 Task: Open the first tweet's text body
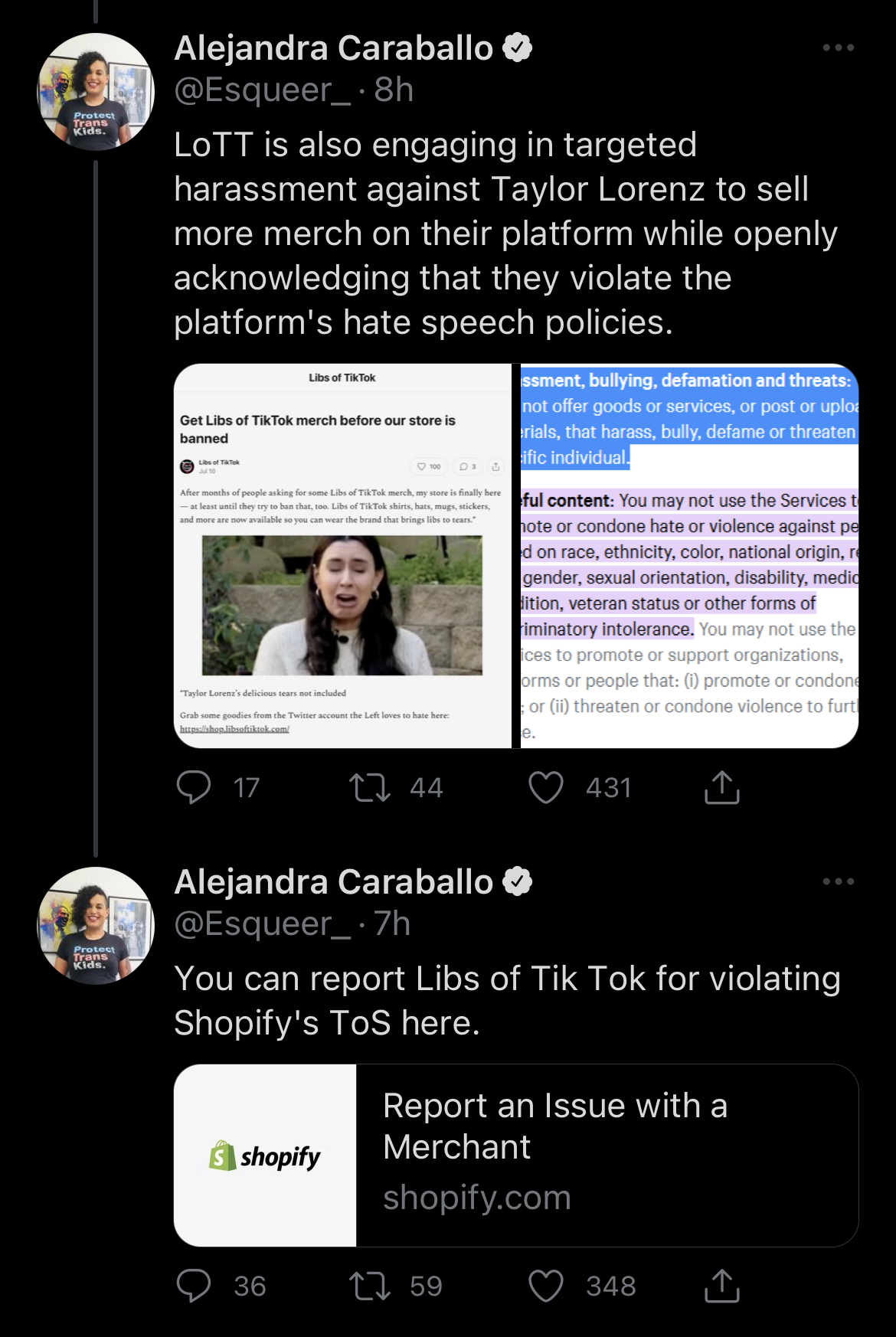coord(505,234)
